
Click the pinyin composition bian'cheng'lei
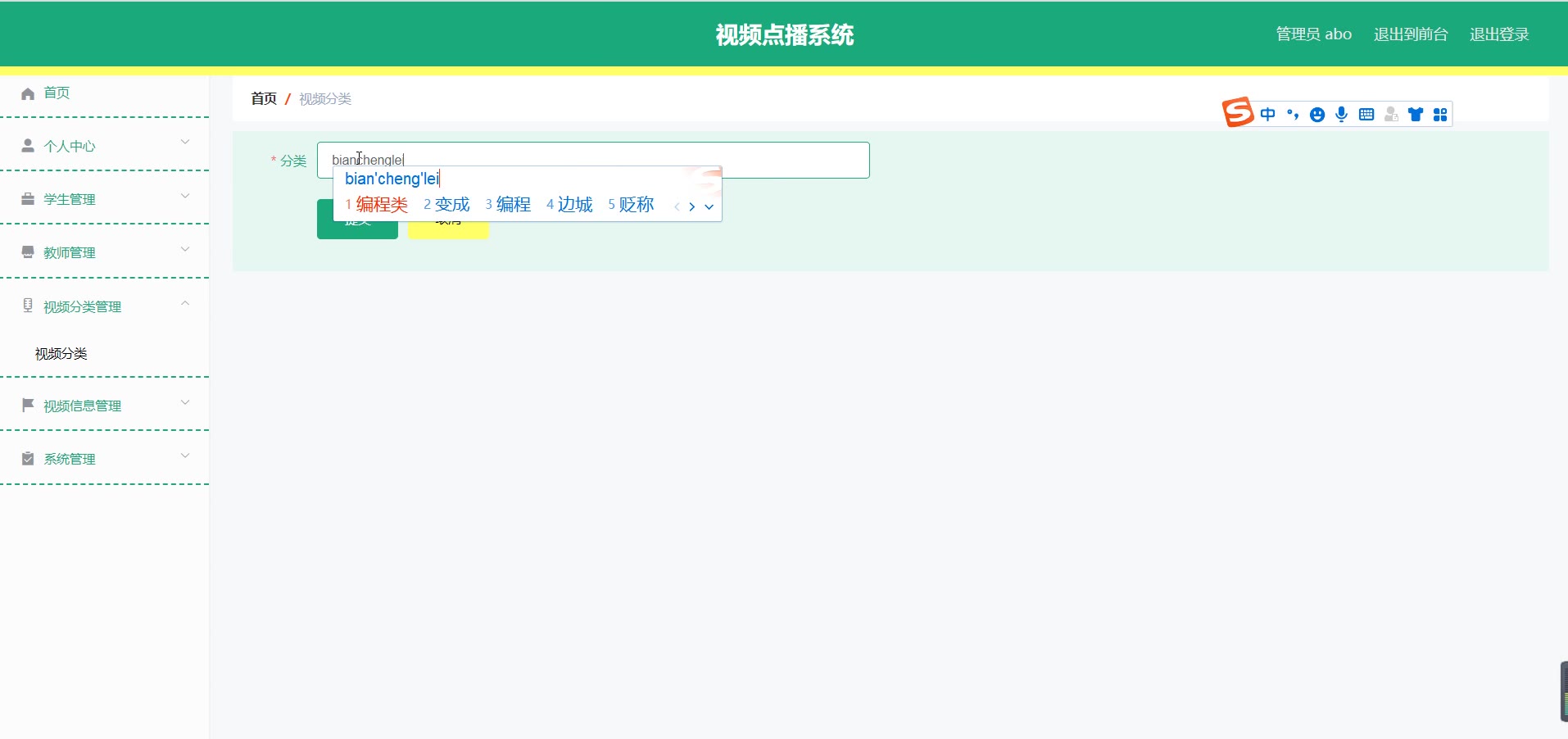pyautogui.click(x=392, y=179)
